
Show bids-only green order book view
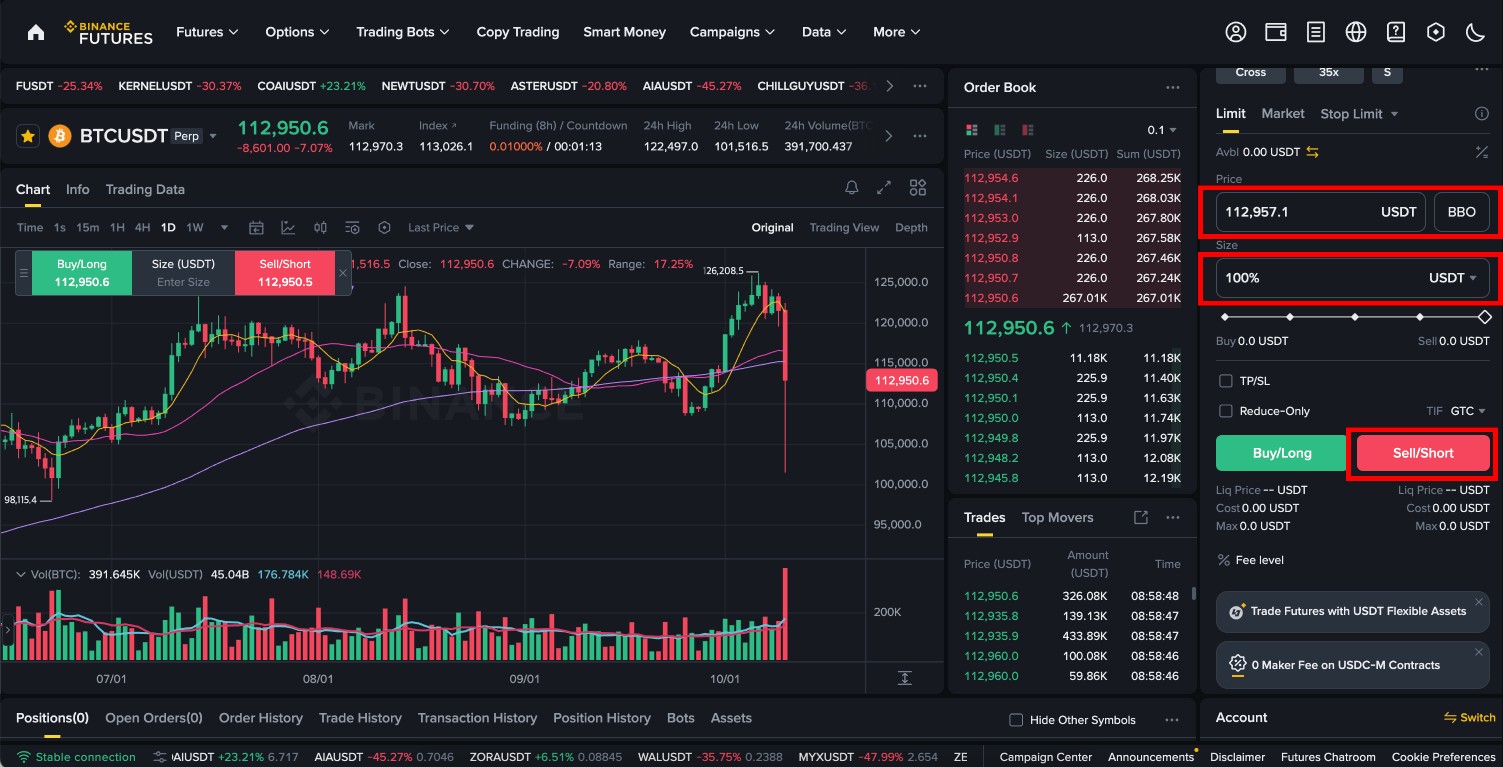point(999,130)
